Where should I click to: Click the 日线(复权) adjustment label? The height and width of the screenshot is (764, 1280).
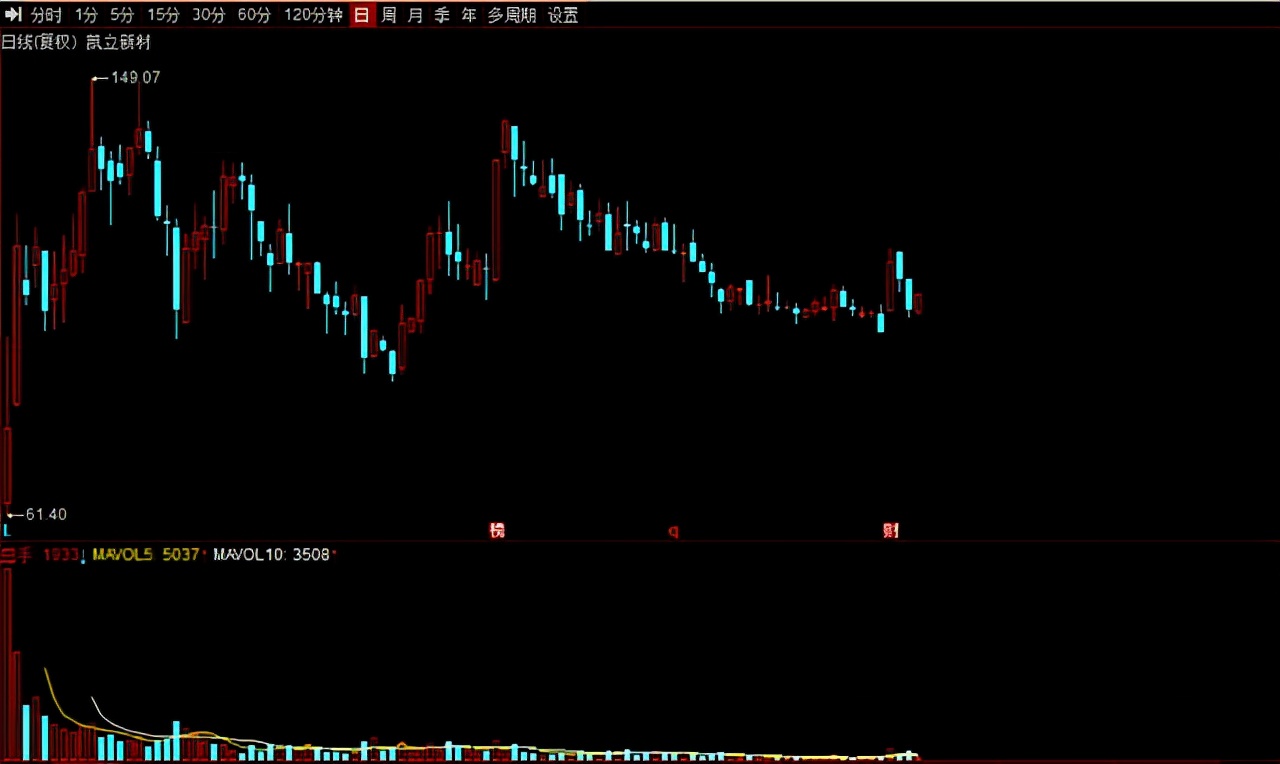[x=40, y=42]
